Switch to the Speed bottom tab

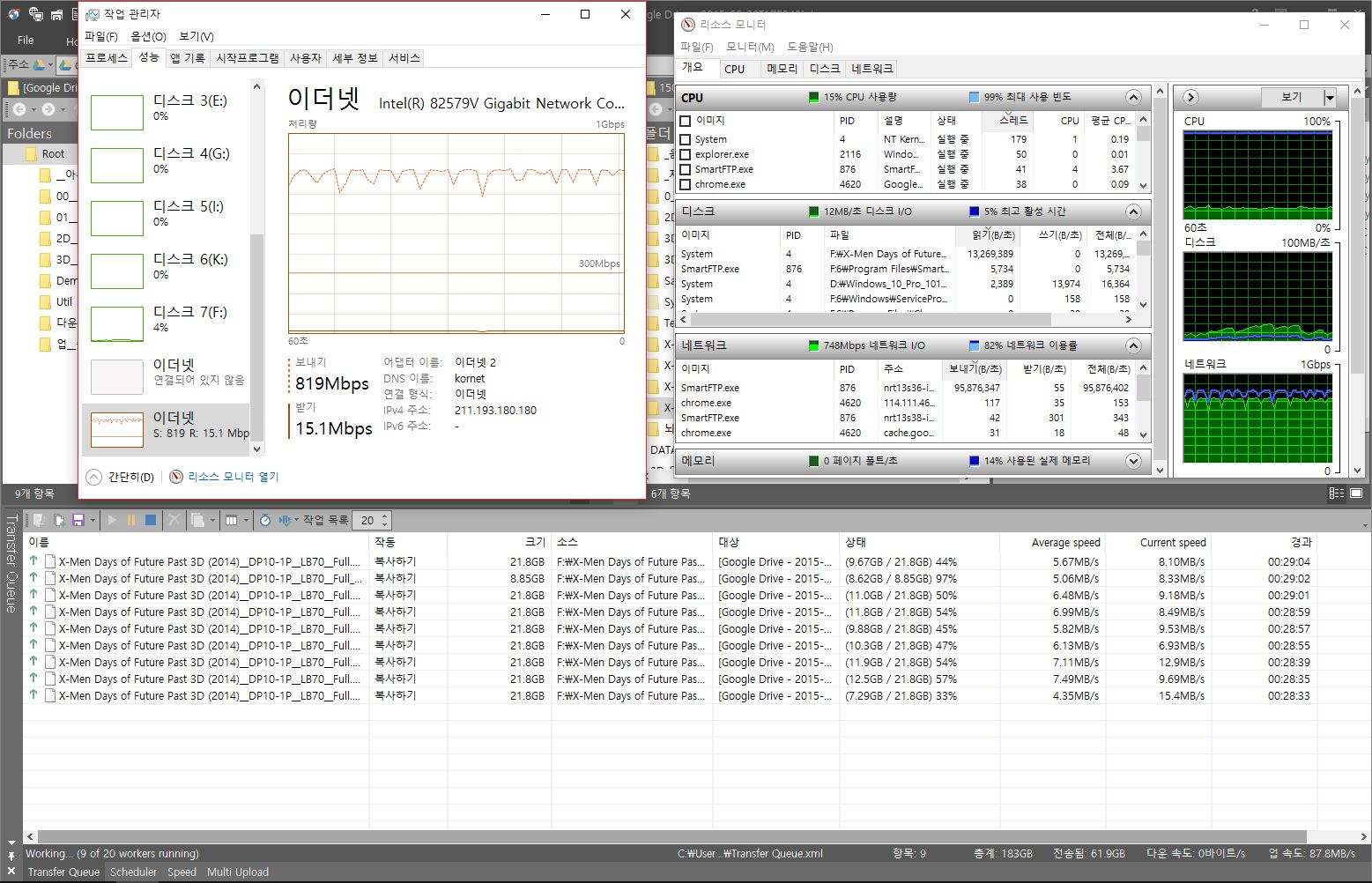pos(182,872)
